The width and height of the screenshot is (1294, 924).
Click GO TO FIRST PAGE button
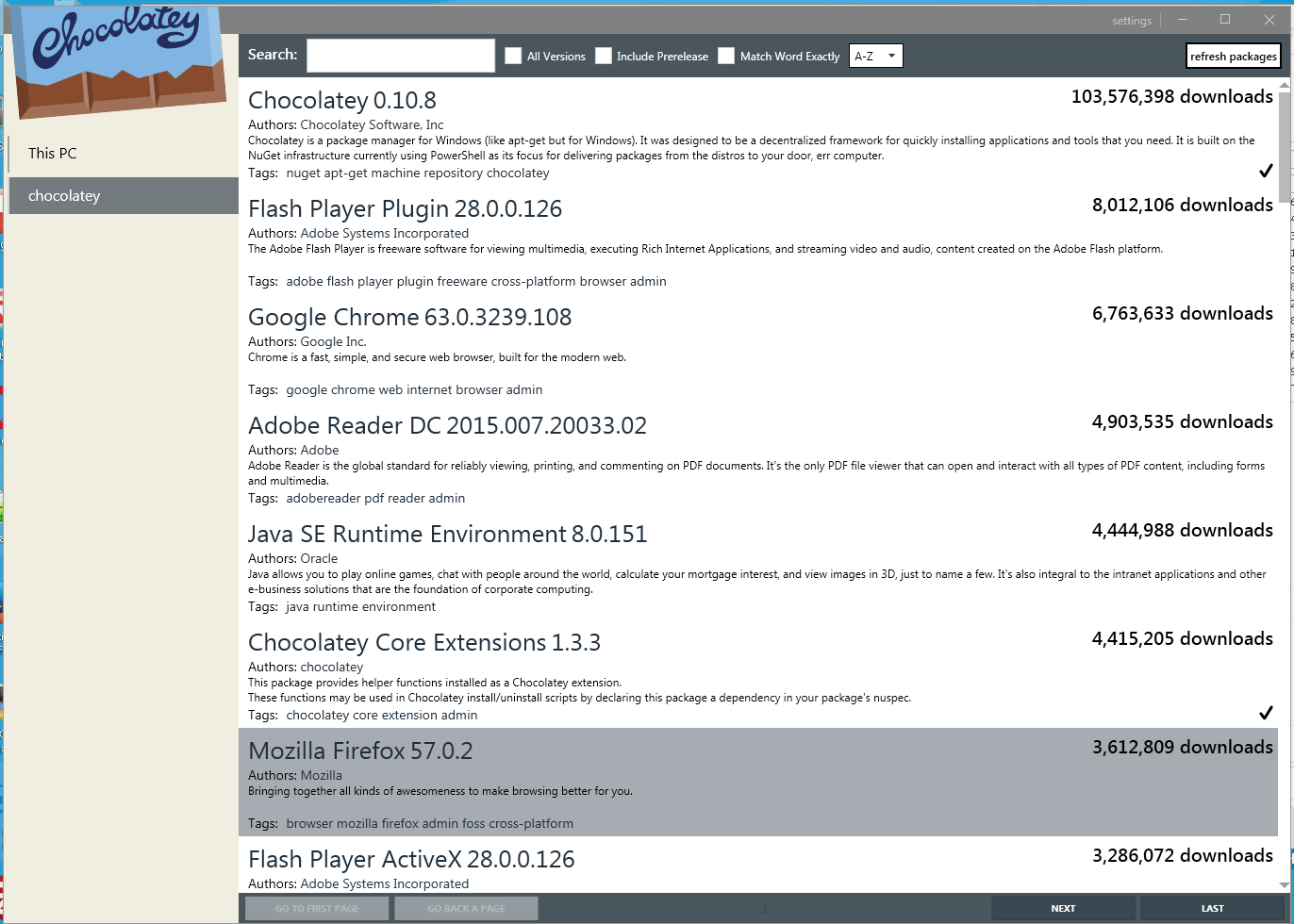(x=317, y=908)
